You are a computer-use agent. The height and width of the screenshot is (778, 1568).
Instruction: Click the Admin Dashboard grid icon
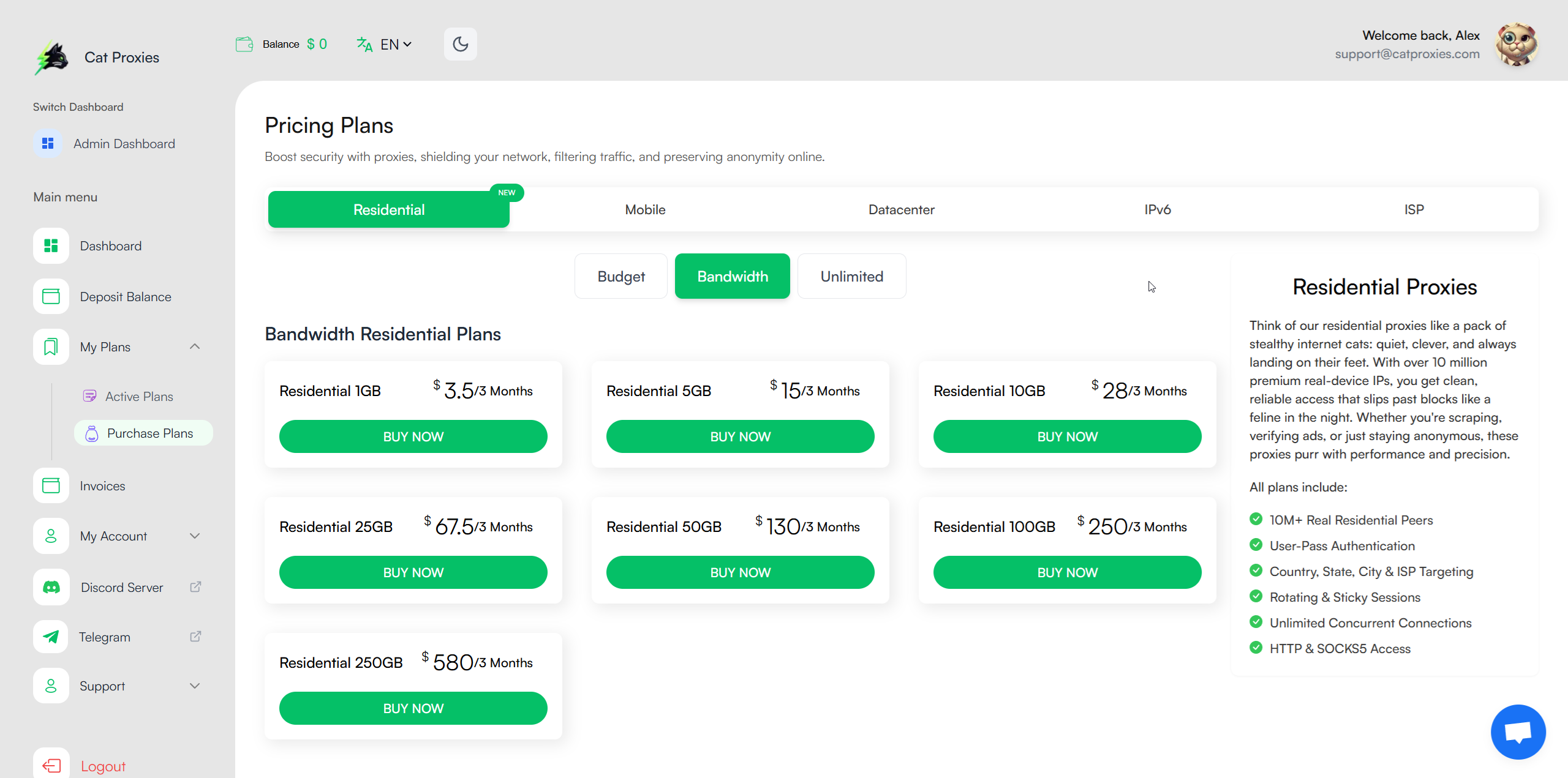pyautogui.click(x=48, y=143)
